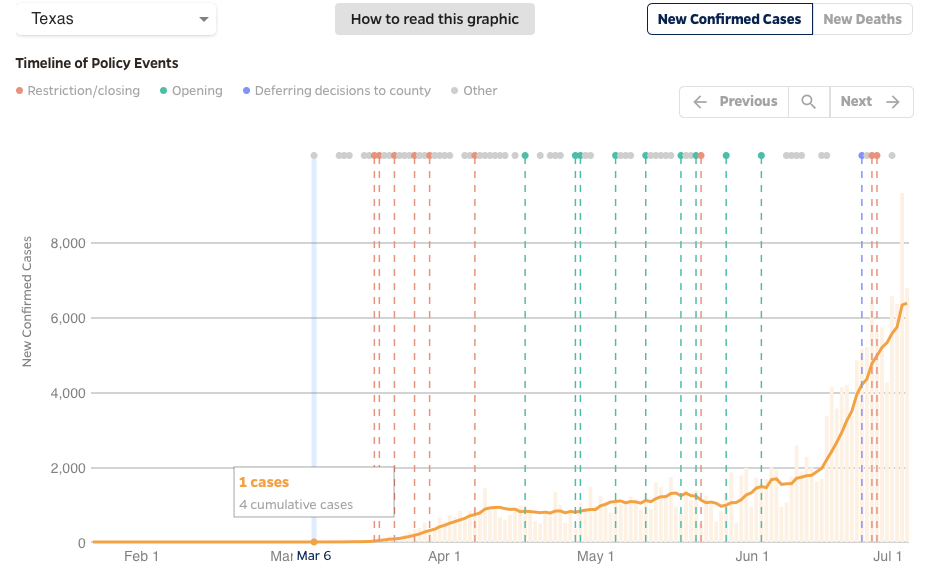This screenshot has width=925, height=587.
Task: Select the gray event dot above Mar 6
Action: (x=314, y=156)
